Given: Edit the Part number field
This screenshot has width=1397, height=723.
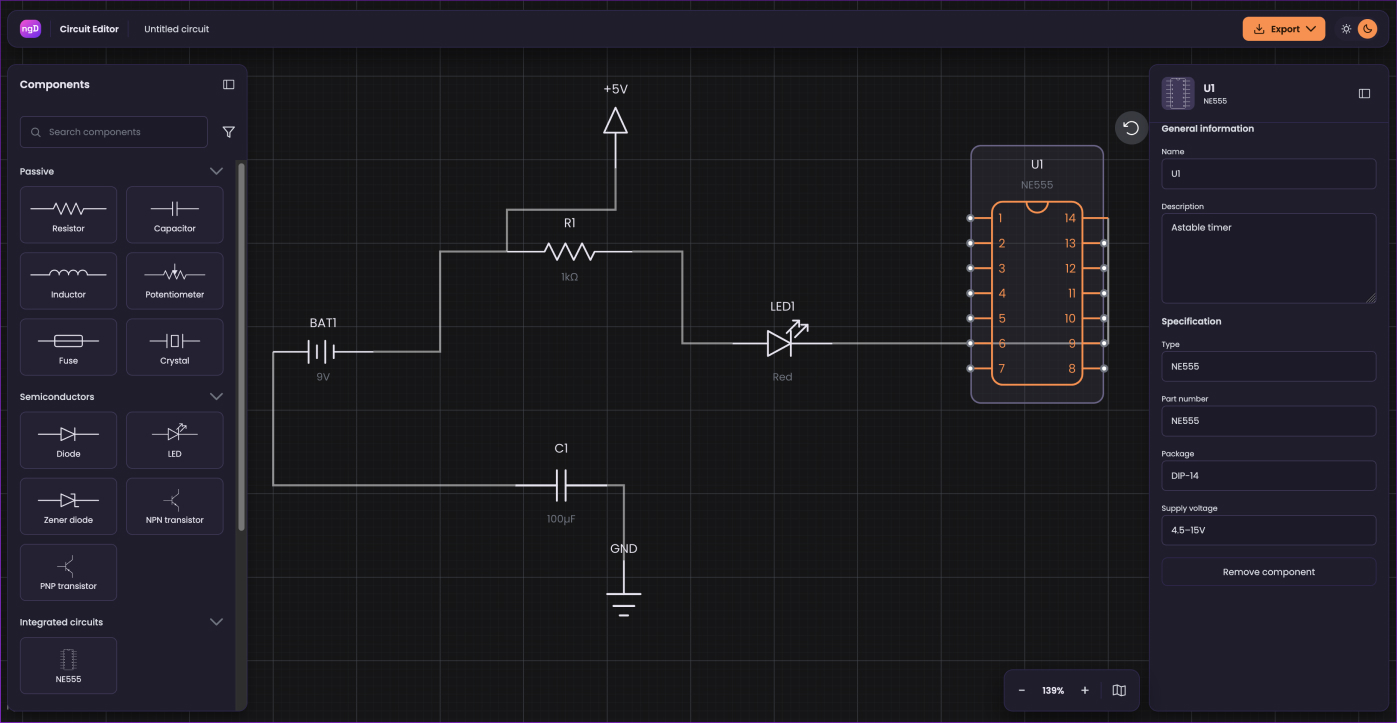Looking at the screenshot, I should tap(1268, 421).
